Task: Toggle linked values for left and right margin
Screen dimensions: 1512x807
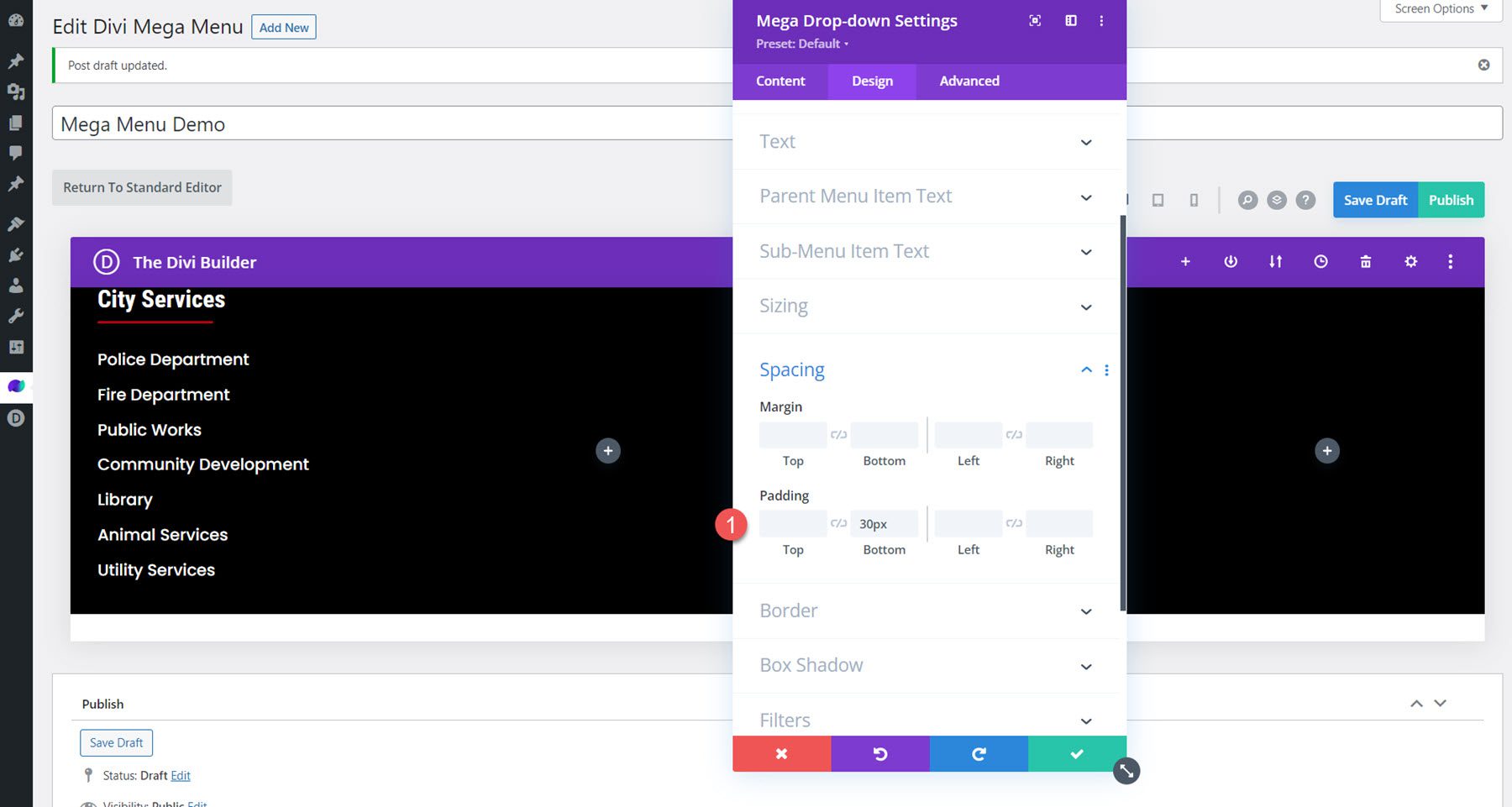Action: (x=1014, y=435)
